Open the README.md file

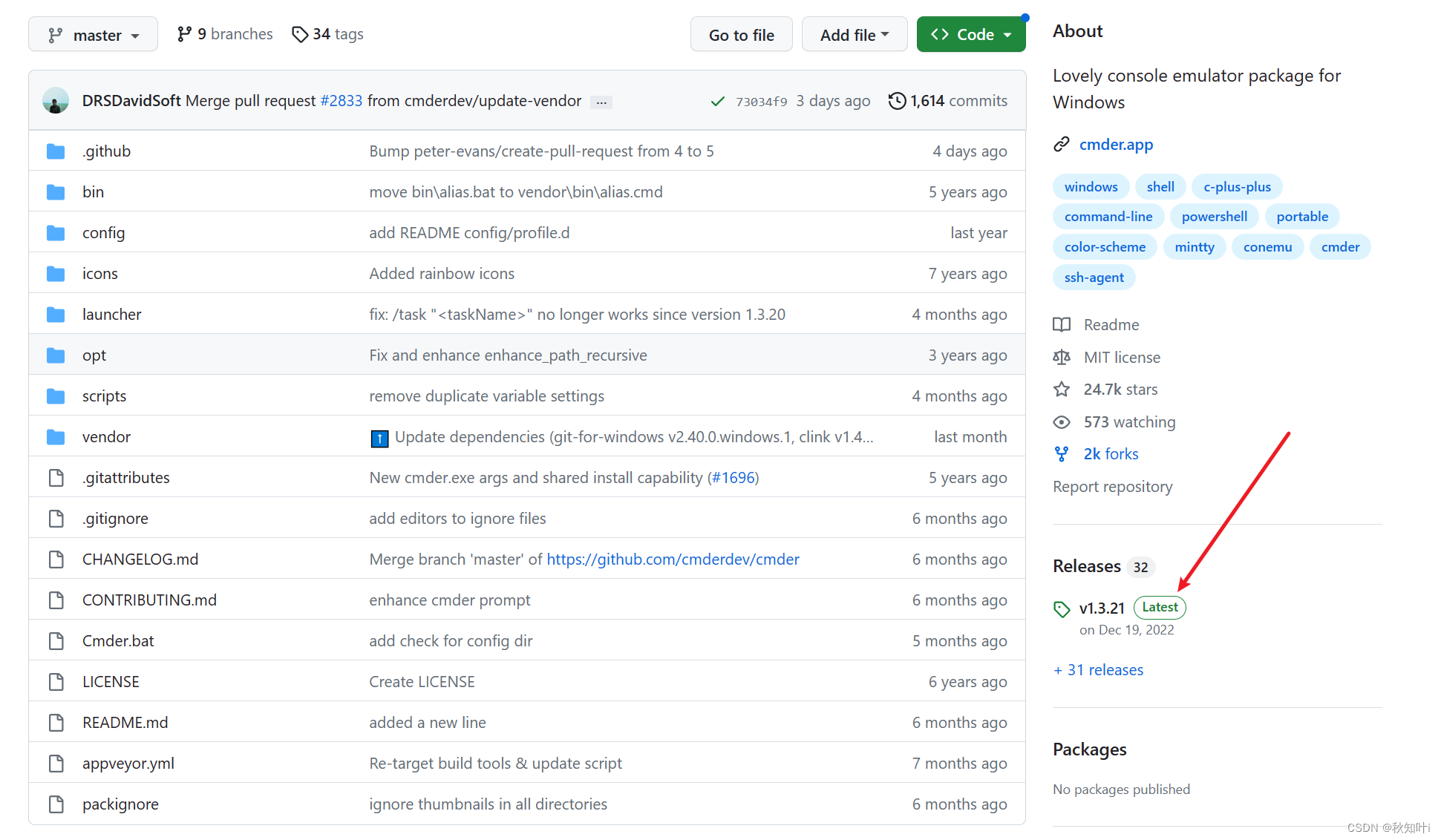pos(125,723)
